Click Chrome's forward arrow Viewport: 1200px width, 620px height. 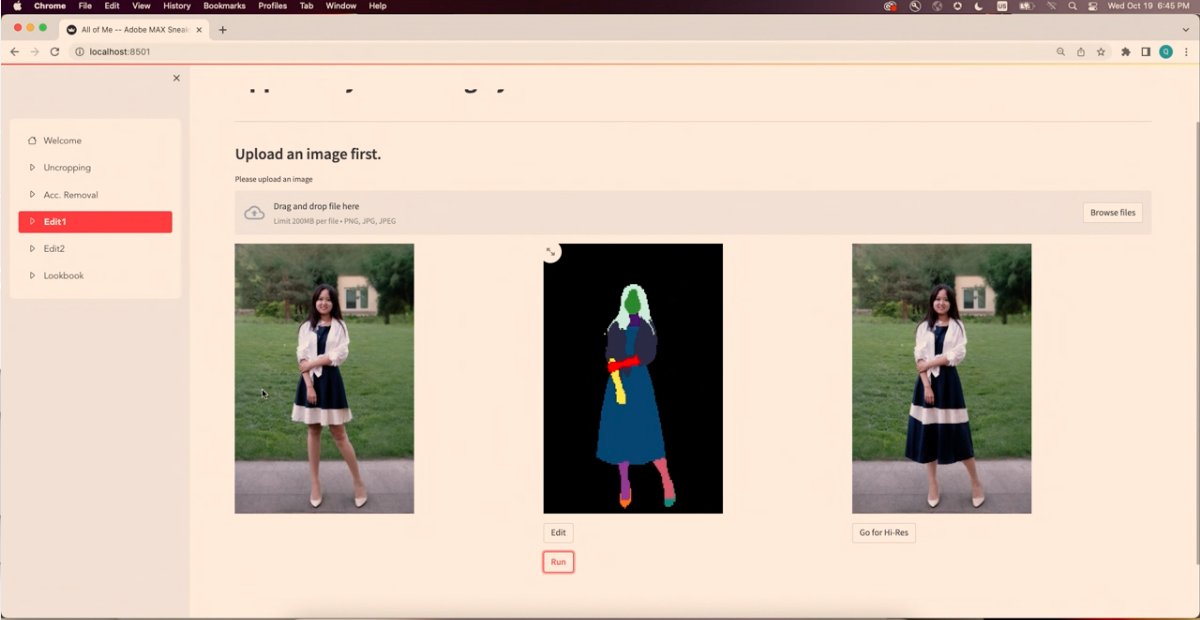(34, 51)
